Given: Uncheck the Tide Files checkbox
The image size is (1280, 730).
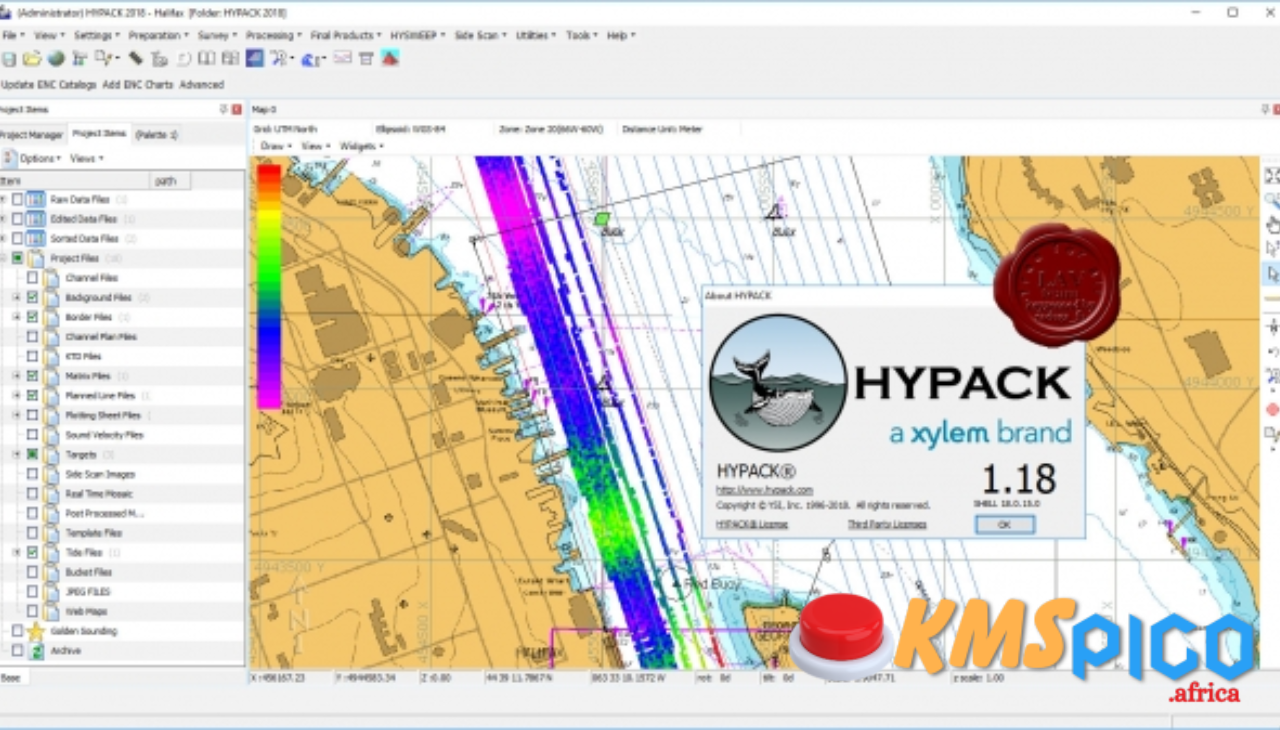Looking at the screenshot, I should 32,552.
